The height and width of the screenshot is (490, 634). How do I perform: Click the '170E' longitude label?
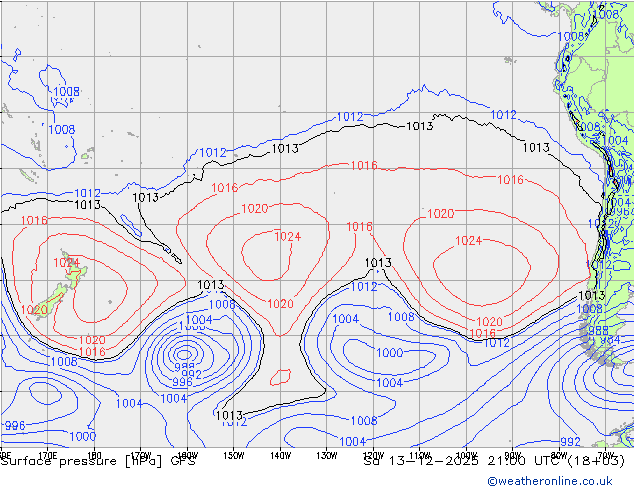pyautogui.click(x=47, y=456)
